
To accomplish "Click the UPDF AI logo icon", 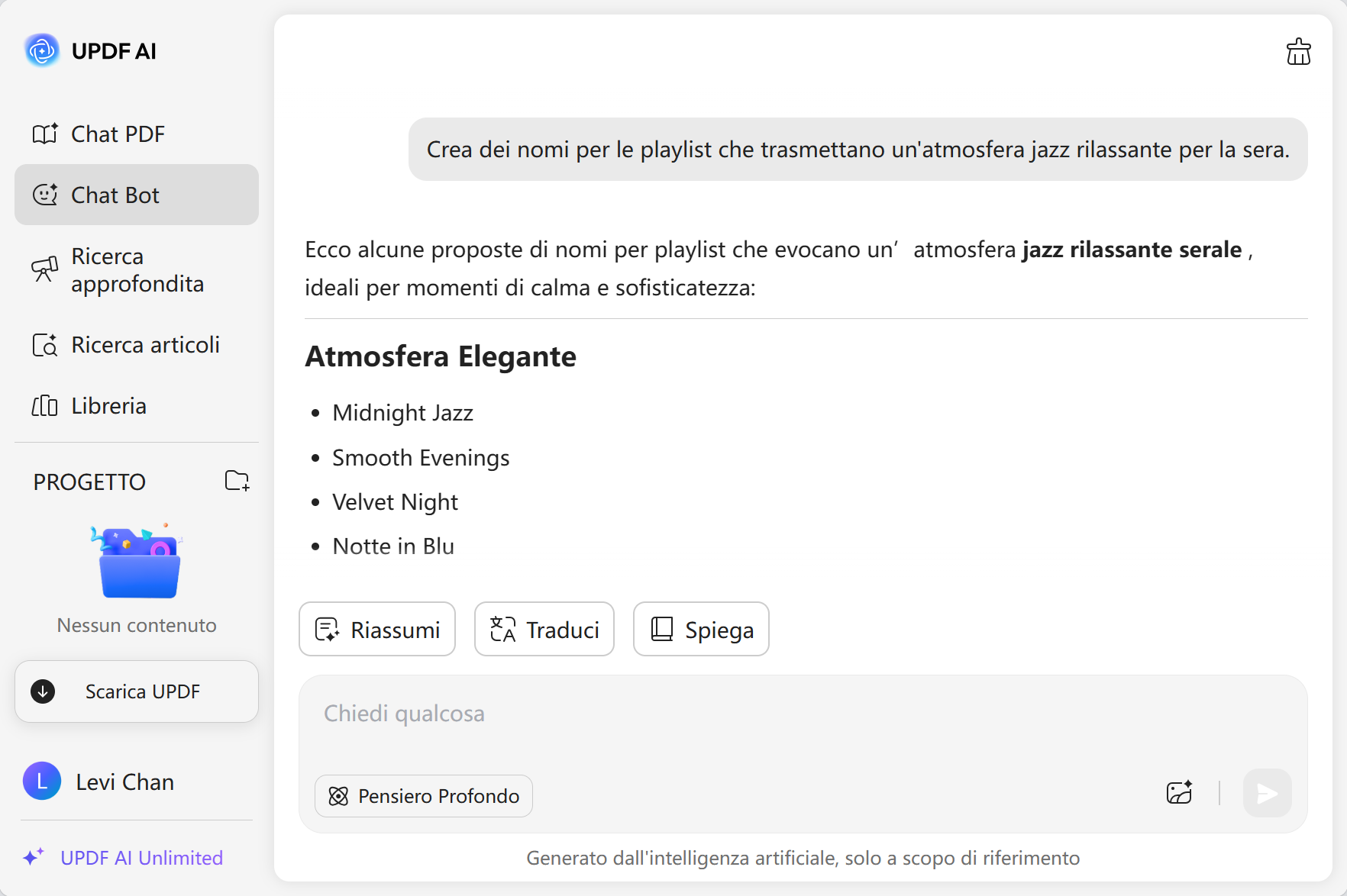I will tap(42, 51).
